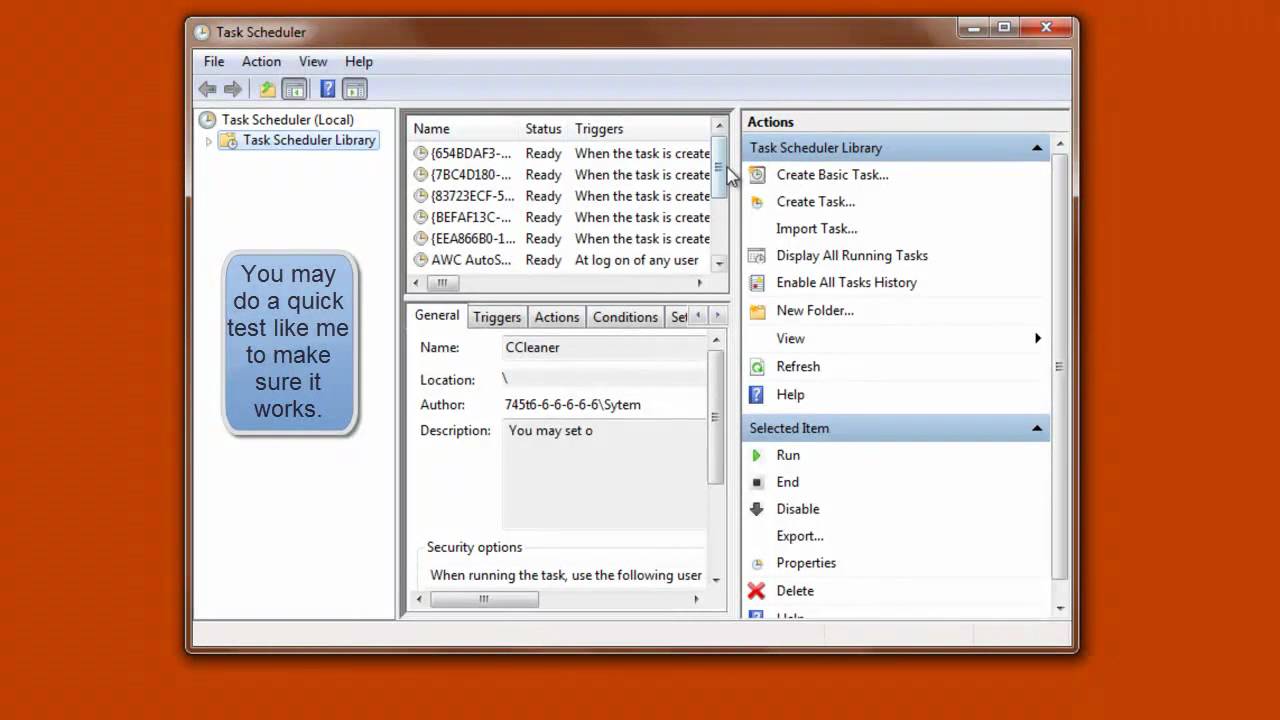Viewport: 1280px width, 720px height.
Task: Click the Task Scheduler clock icon in title bar
Action: tap(202, 32)
